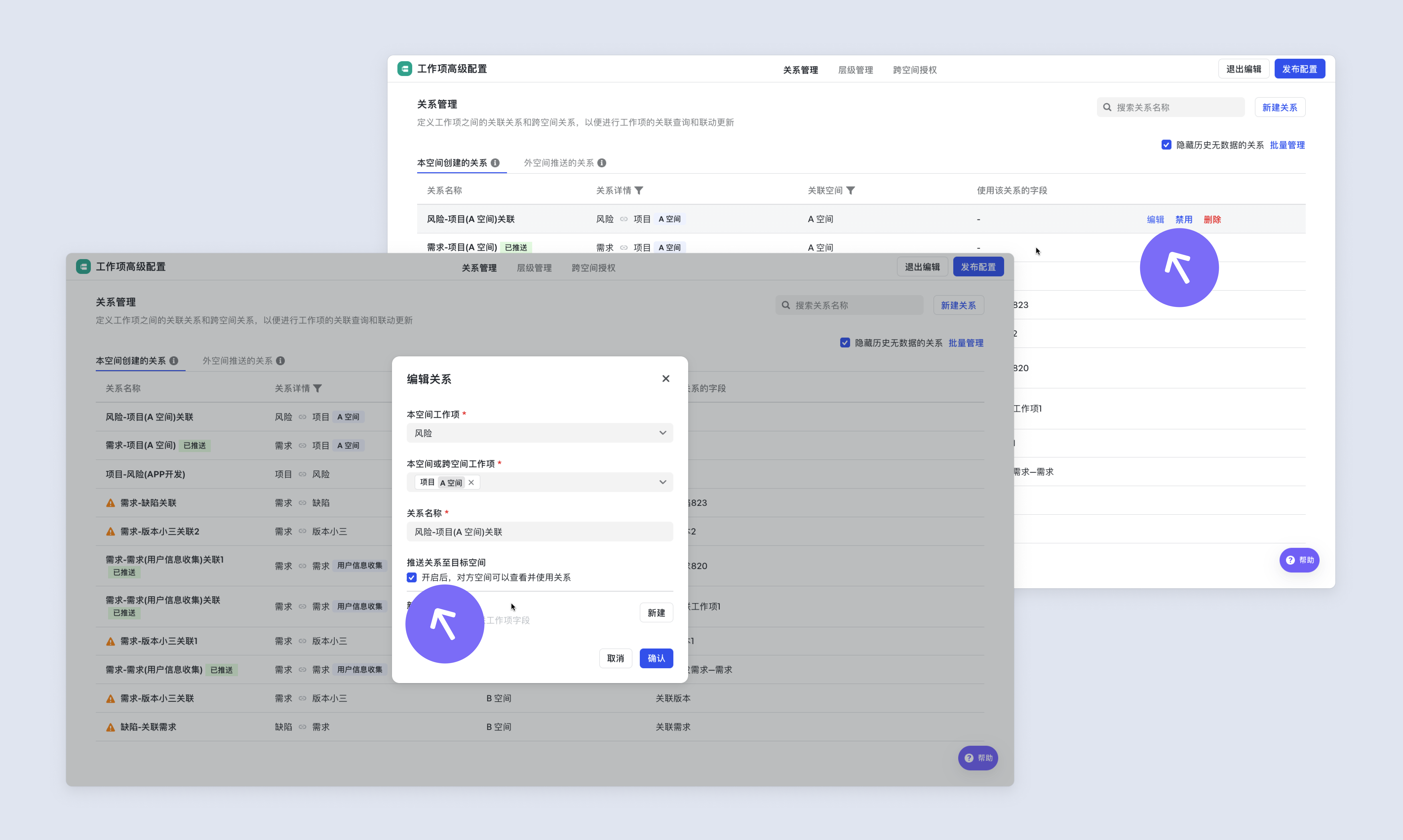
Task: Click info icon beside 本空间创建的关系 in rear window
Action: [x=495, y=163]
